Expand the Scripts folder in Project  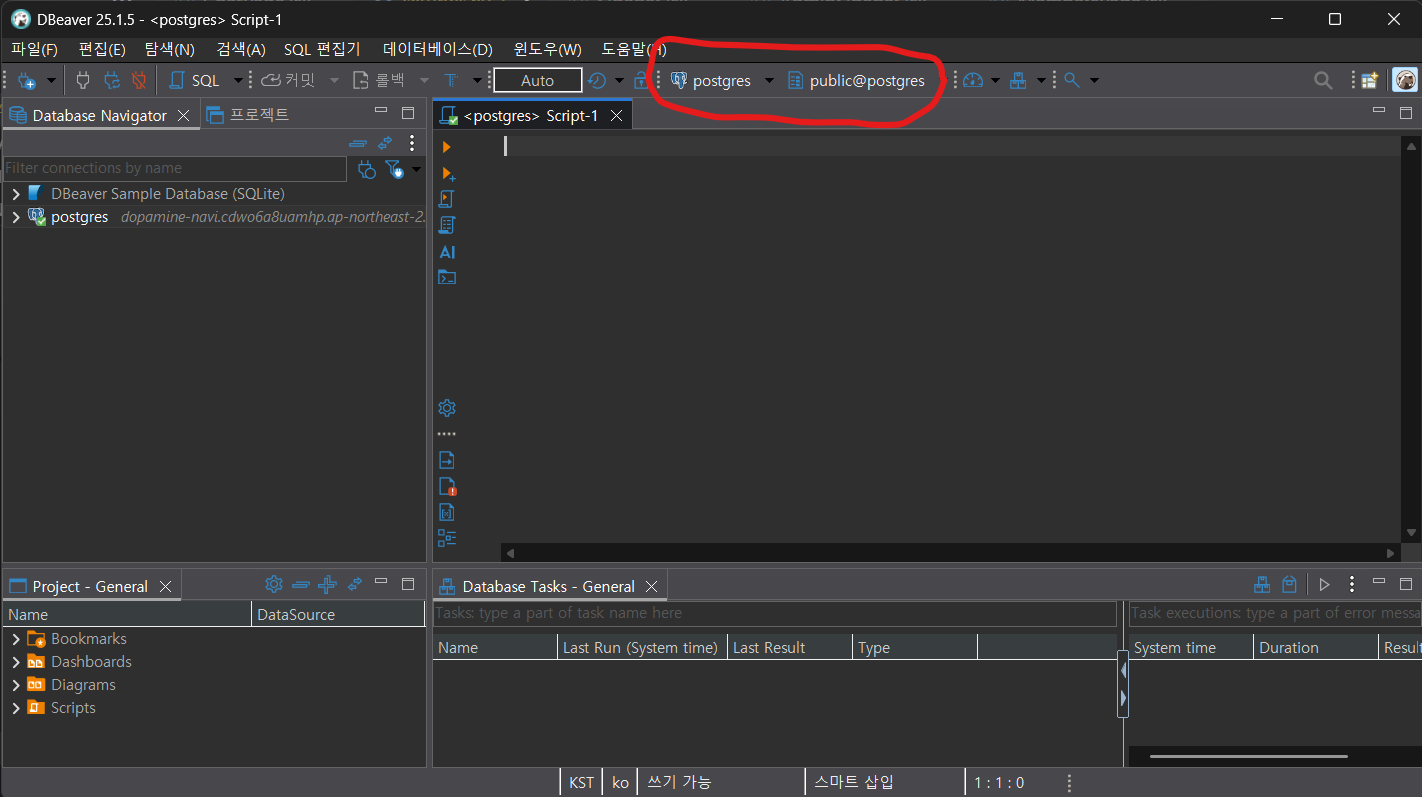click(x=16, y=707)
